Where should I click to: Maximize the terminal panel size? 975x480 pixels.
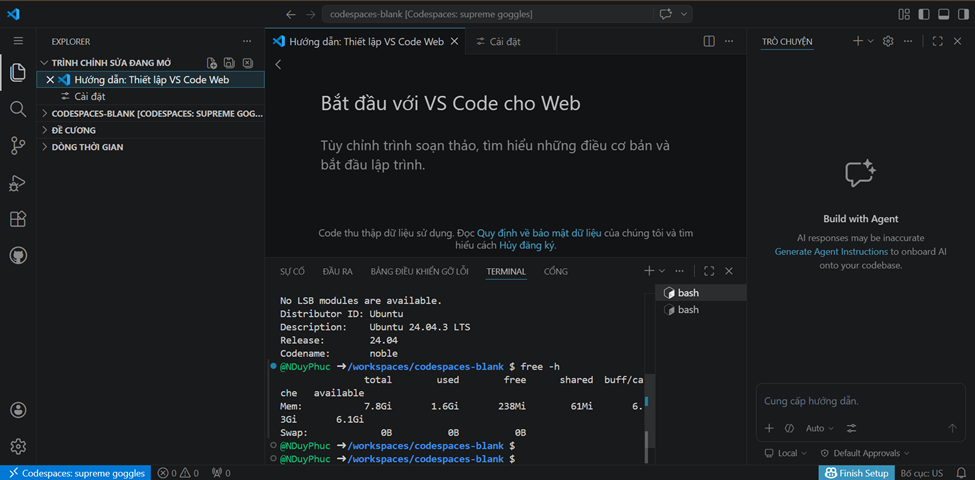click(x=709, y=271)
